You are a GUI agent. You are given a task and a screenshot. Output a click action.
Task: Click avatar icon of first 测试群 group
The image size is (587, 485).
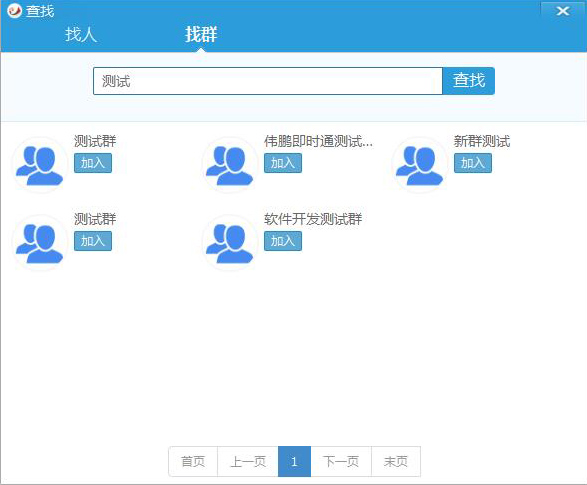point(40,165)
